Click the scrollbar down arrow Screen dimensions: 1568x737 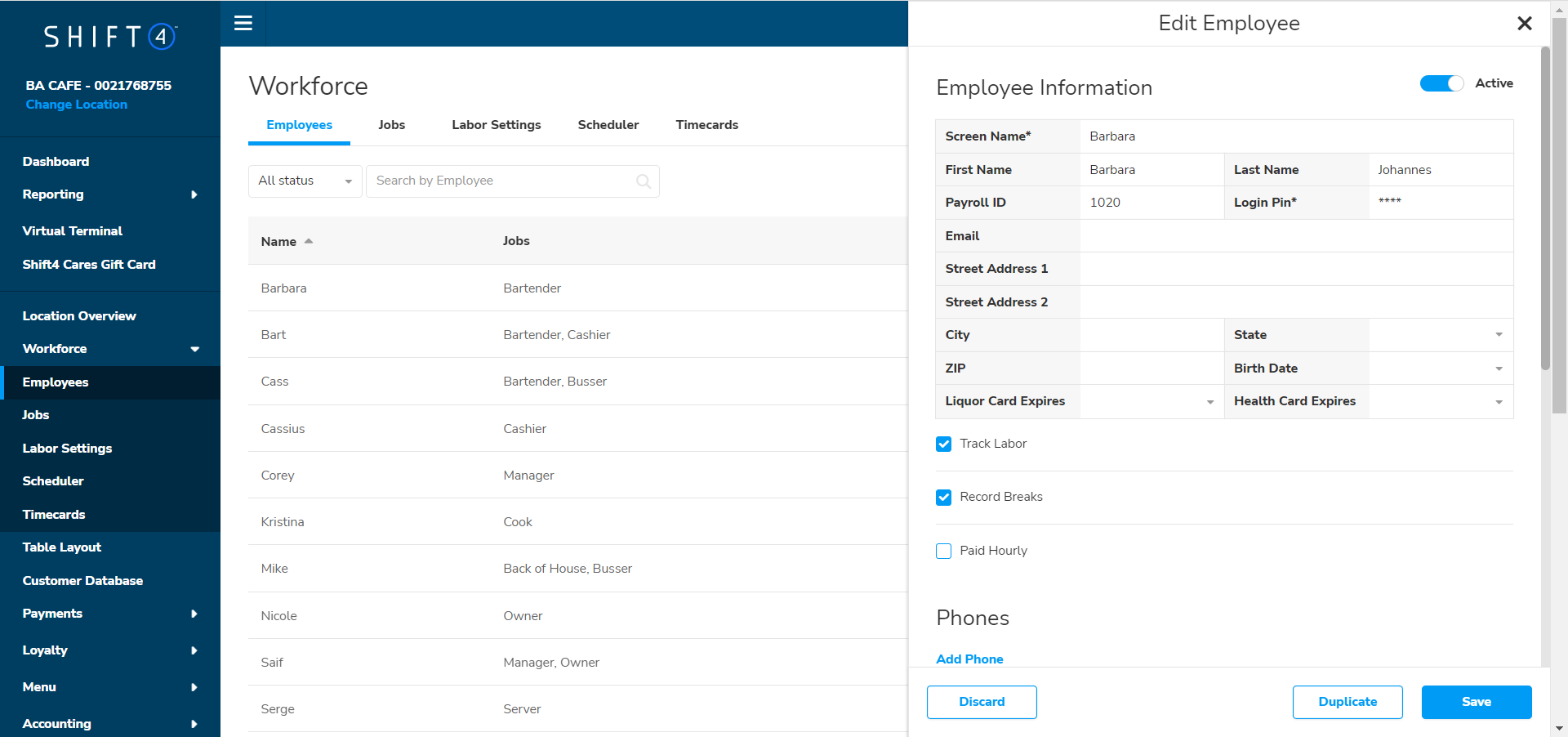[x=1559, y=728]
